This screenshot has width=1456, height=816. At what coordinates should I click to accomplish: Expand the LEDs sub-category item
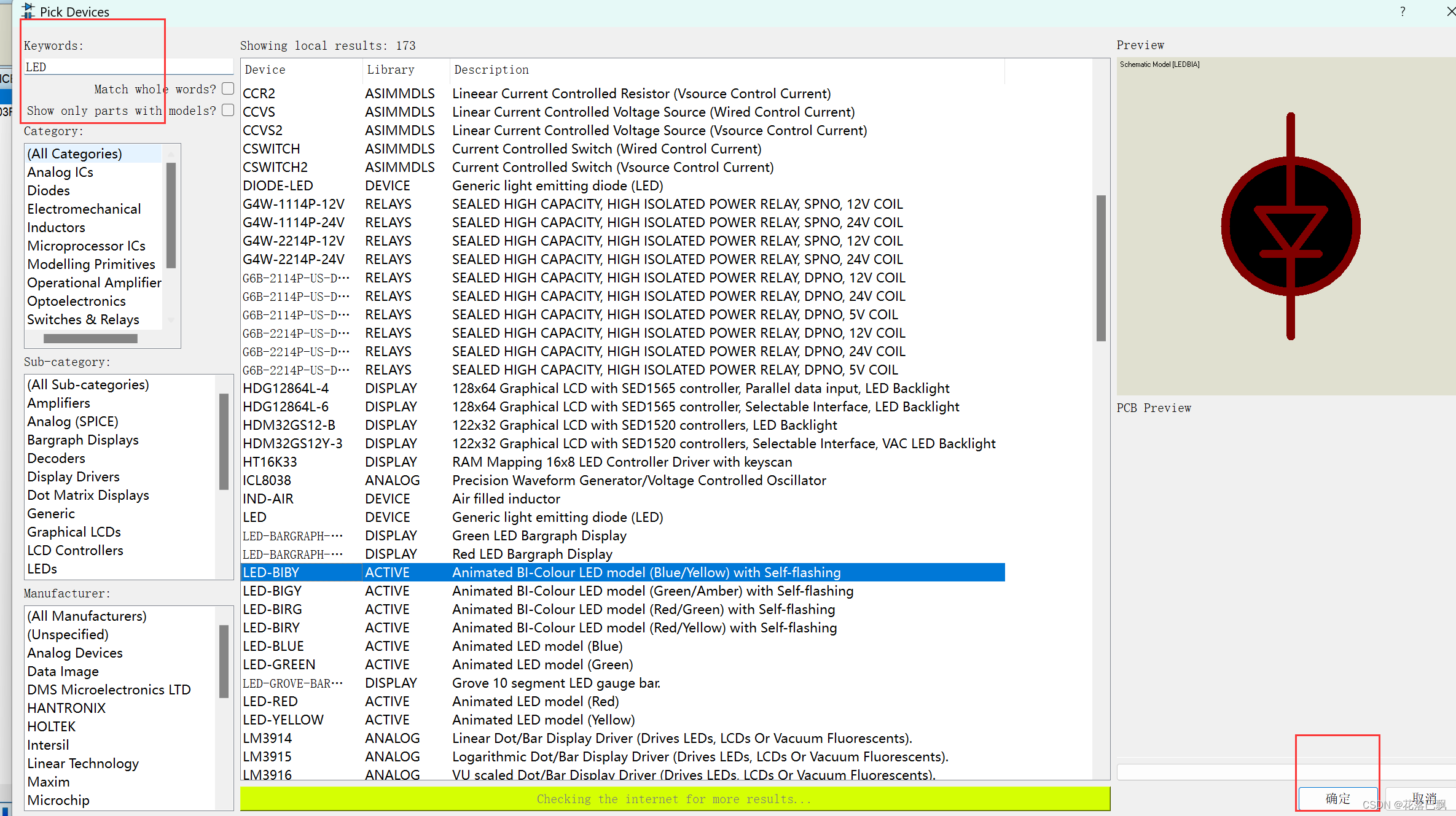click(43, 568)
